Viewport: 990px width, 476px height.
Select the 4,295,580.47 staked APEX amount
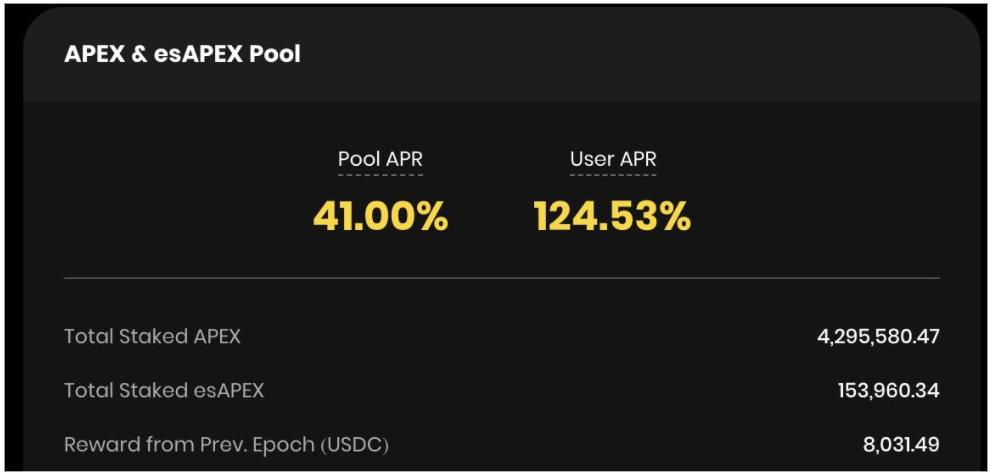(x=878, y=336)
